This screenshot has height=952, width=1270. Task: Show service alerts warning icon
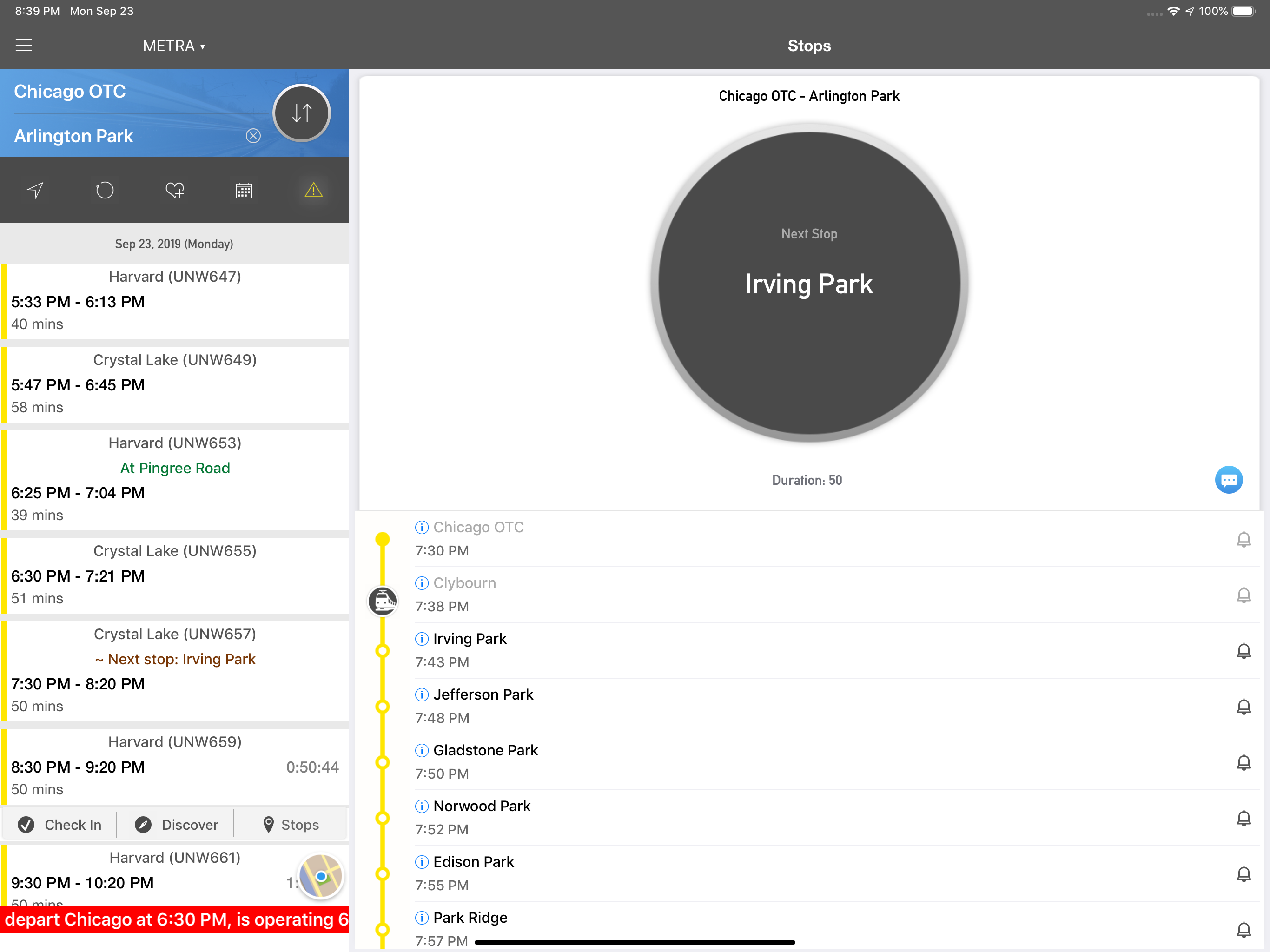(313, 190)
